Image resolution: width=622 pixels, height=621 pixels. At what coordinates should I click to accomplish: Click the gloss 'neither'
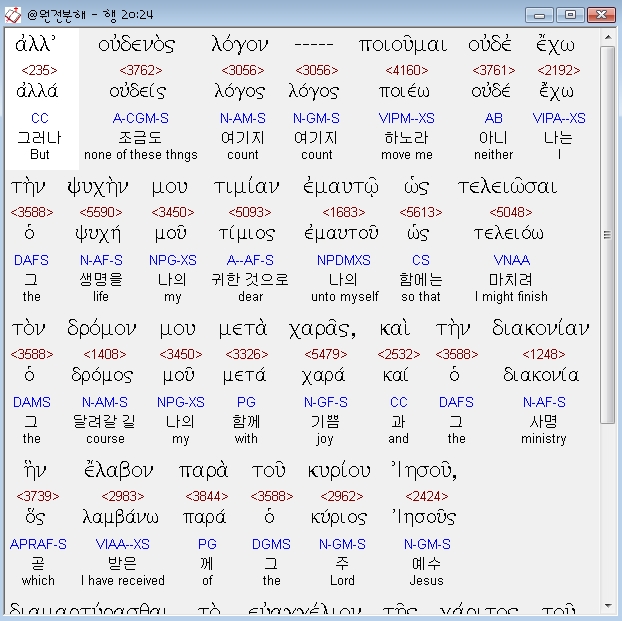(x=493, y=154)
